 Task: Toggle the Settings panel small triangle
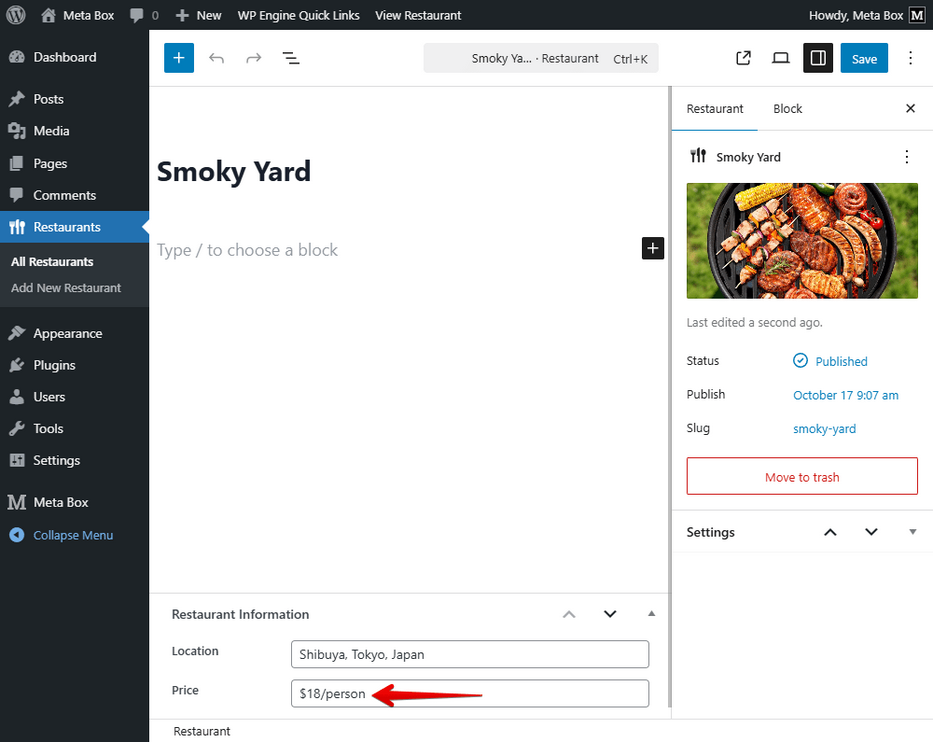tap(912, 532)
